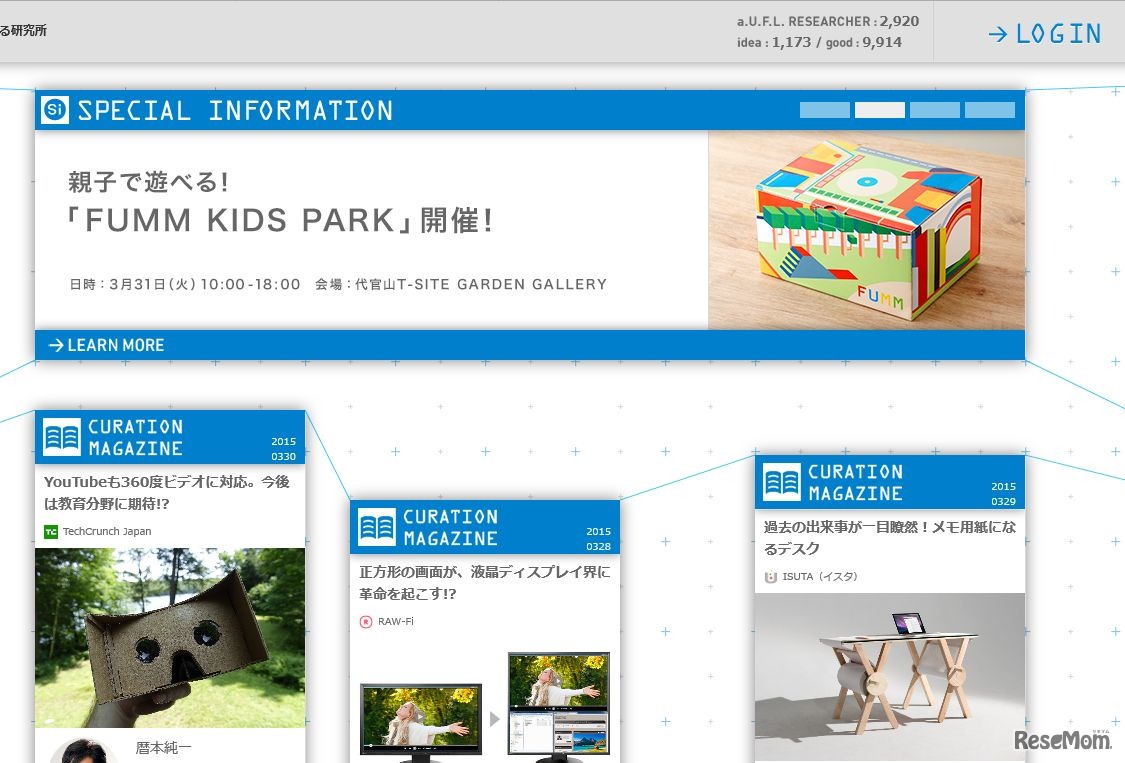Click the TechCrunch Japan source icon
1125x763 pixels.
tap(51, 532)
